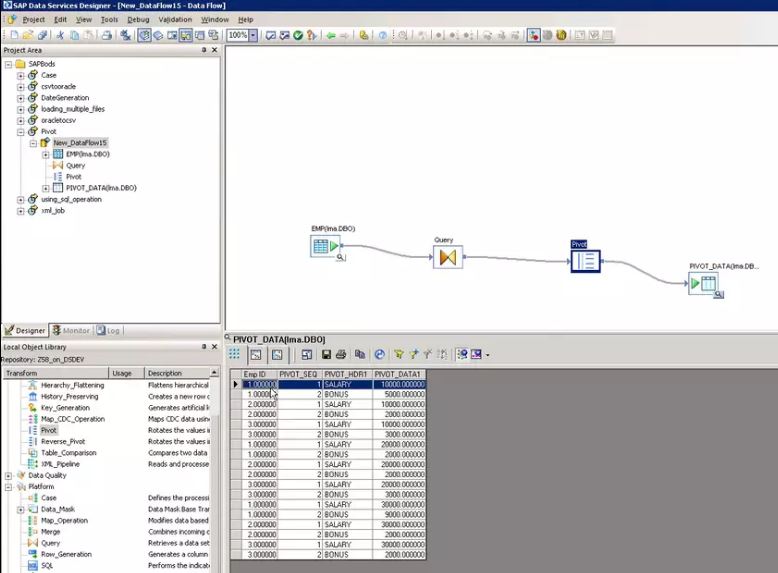Collapse the Pivot job in project tree
Screen dimensions: 778x573
click(21, 132)
